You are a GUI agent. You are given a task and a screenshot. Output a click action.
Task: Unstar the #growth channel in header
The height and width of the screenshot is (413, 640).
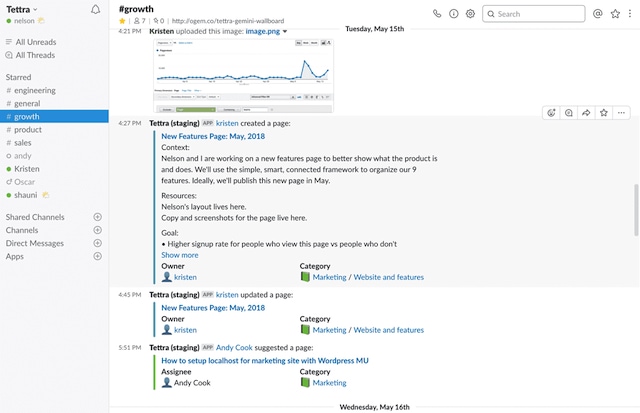point(122,20)
